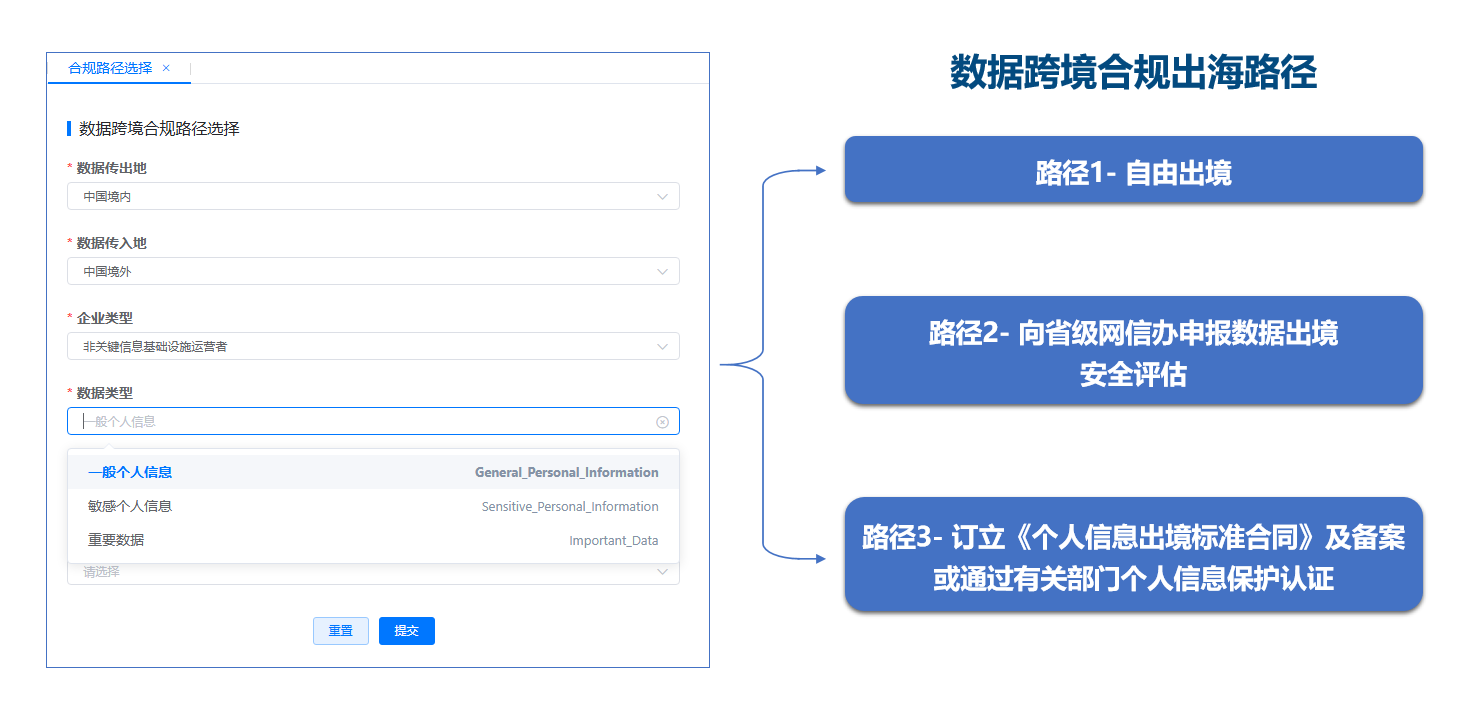Focus the 数据类型 search input
The width and height of the screenshot is (1471, 715).
(x=360, y=422)
